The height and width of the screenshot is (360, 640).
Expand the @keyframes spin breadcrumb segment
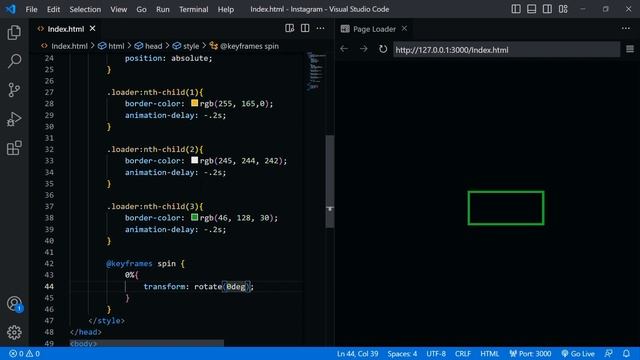tap(249, 46)
